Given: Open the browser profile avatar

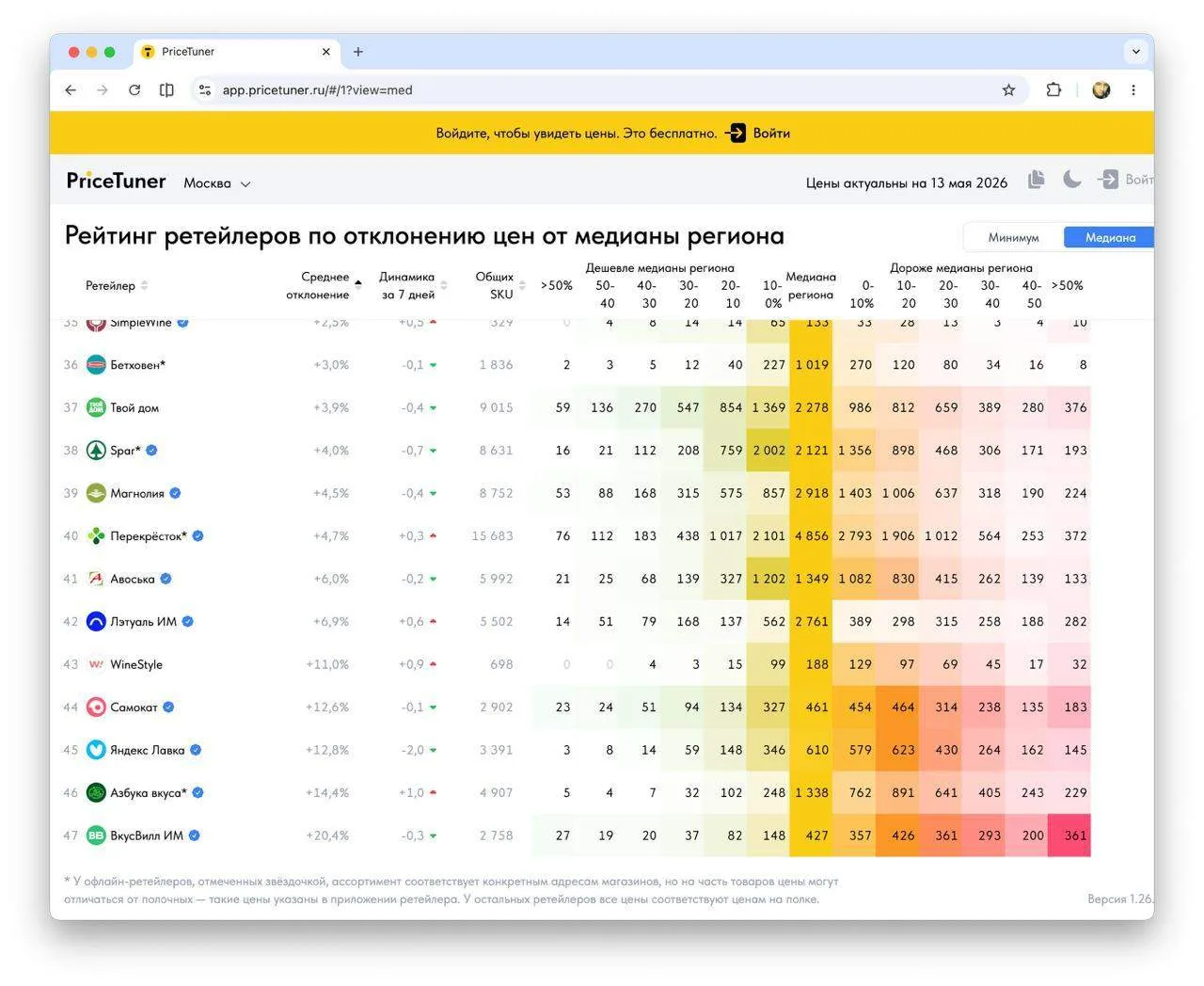Looking at the screenshot, I should pos(1101,90).
